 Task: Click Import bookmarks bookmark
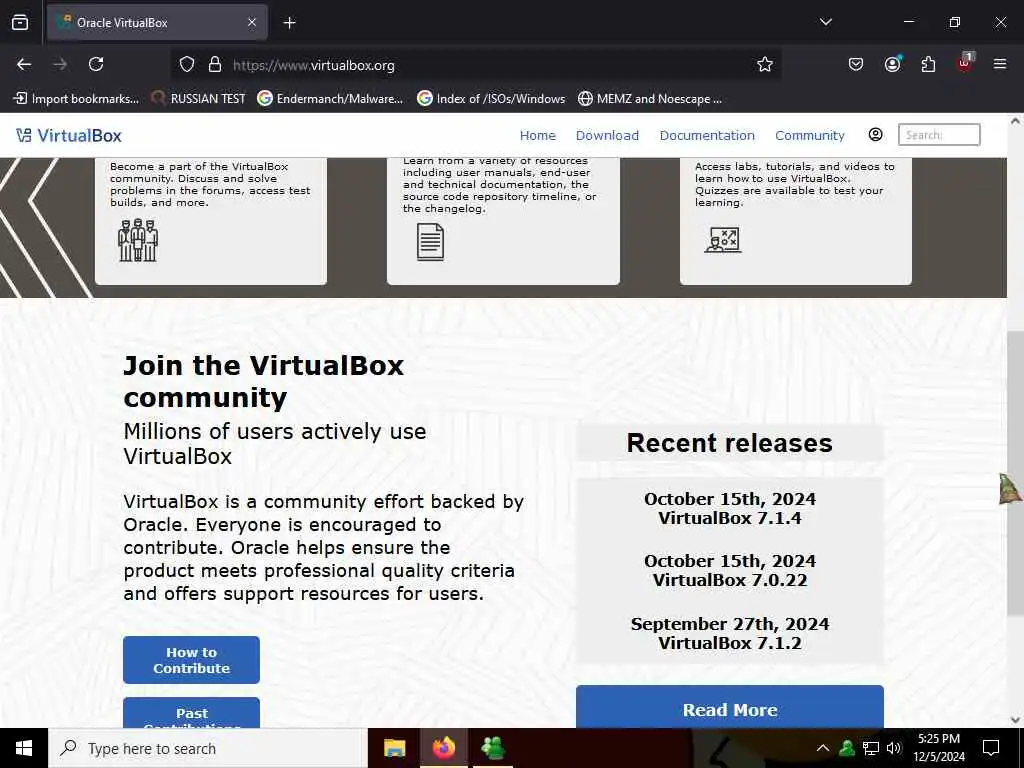click(x=76, y=99)
